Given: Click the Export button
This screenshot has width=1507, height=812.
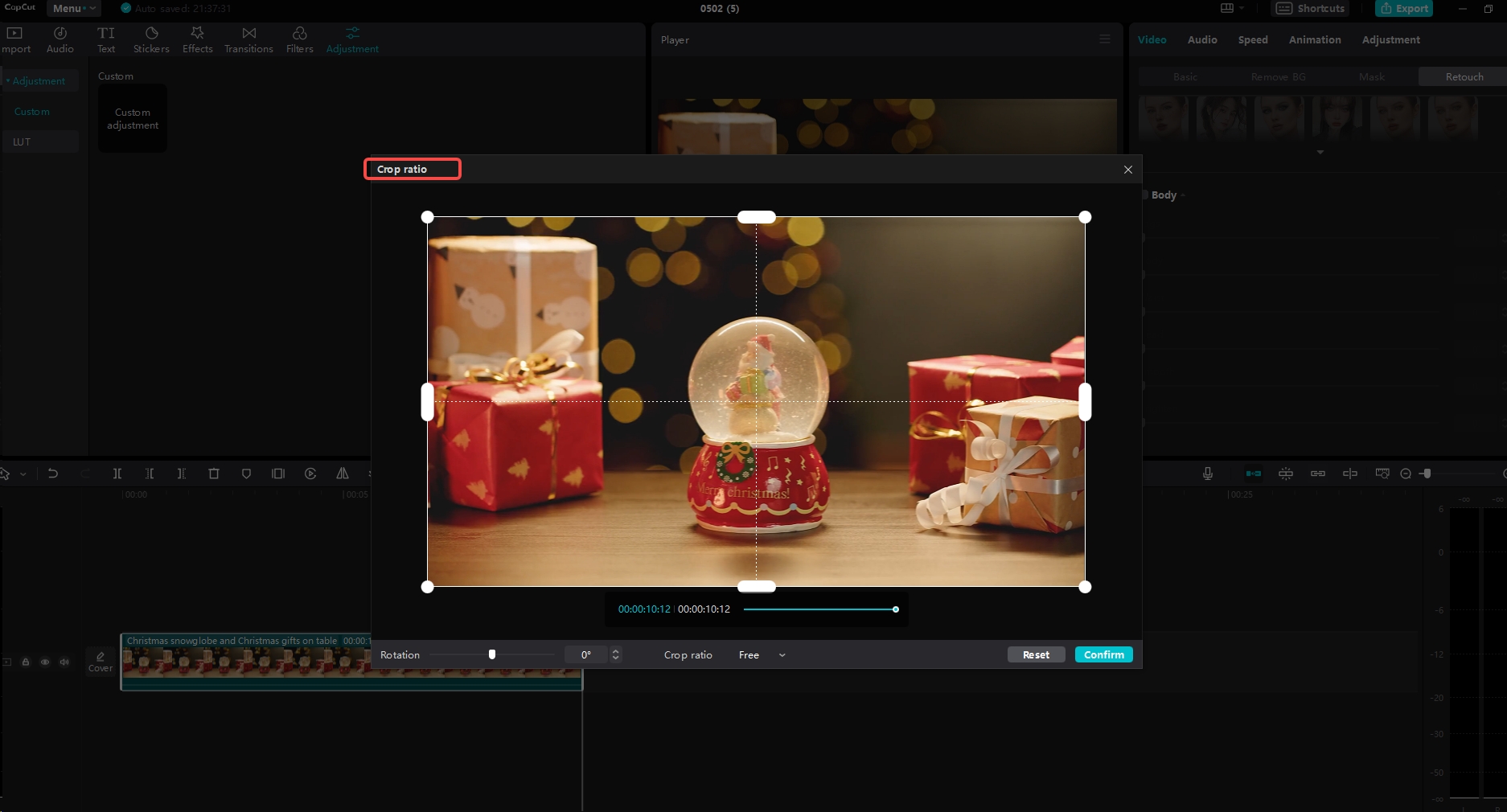Looking at the screenshot, I should point(1404,8).
